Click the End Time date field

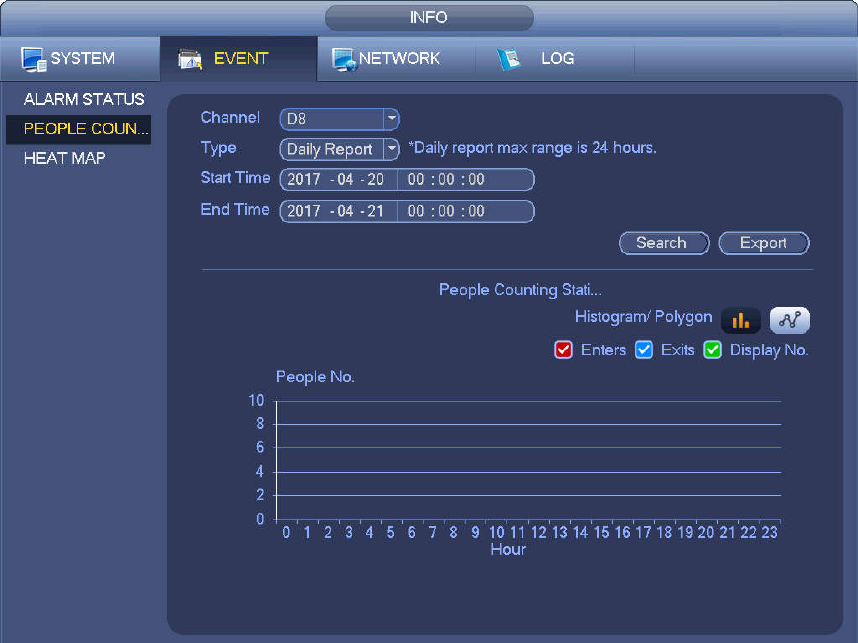click(338, 211)
